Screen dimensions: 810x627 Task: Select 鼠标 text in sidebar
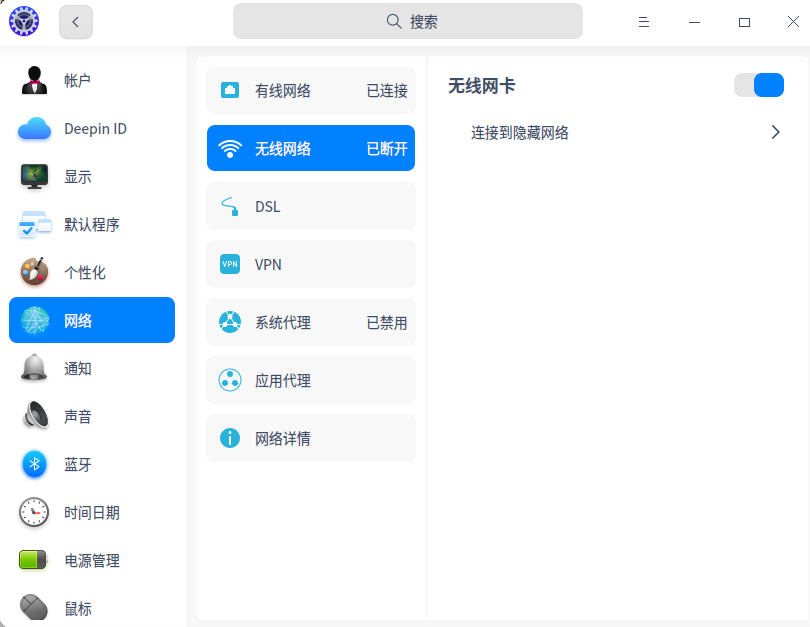[77, 609]
